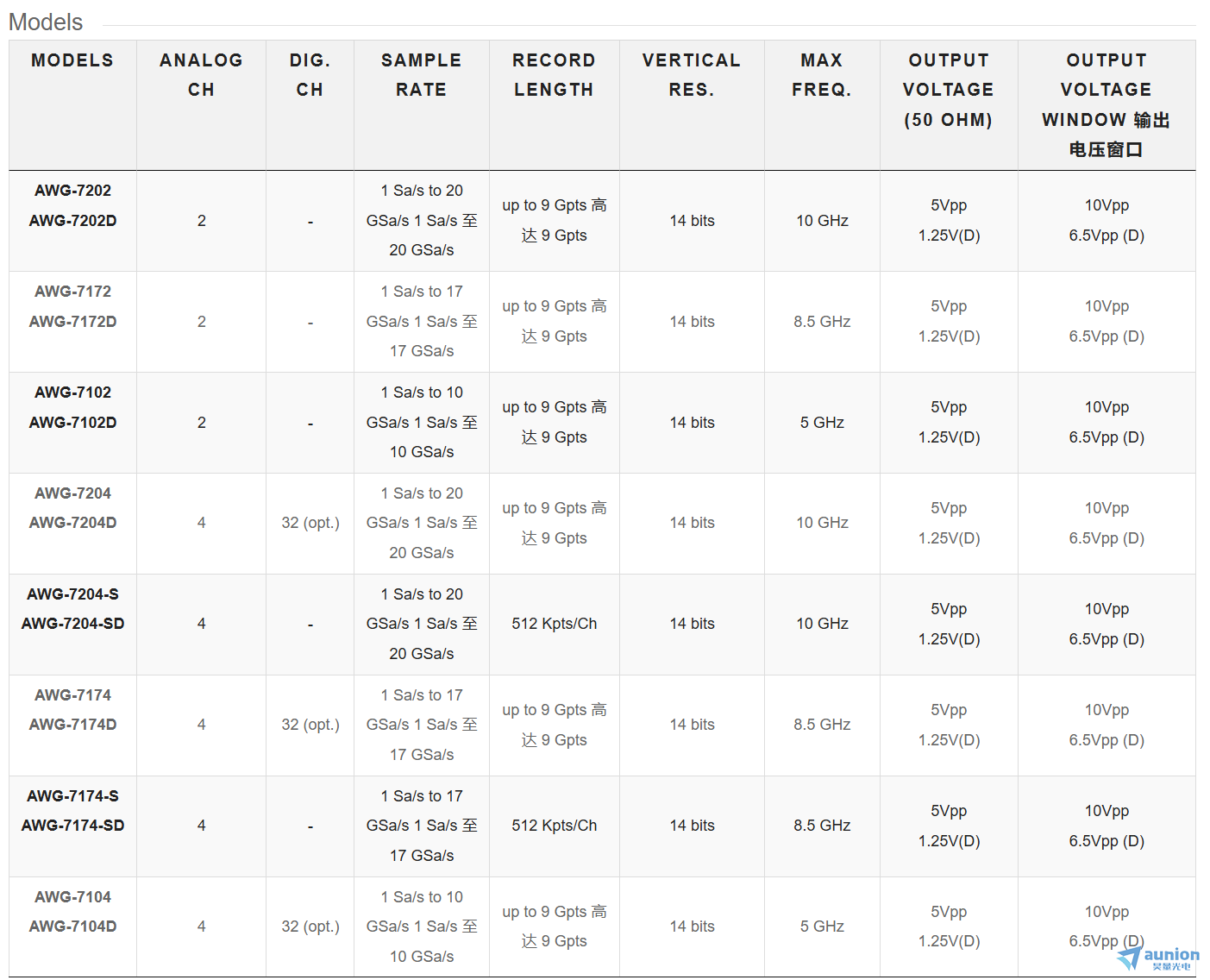Click the AWG-7174 model name

[x=72, y=695]
